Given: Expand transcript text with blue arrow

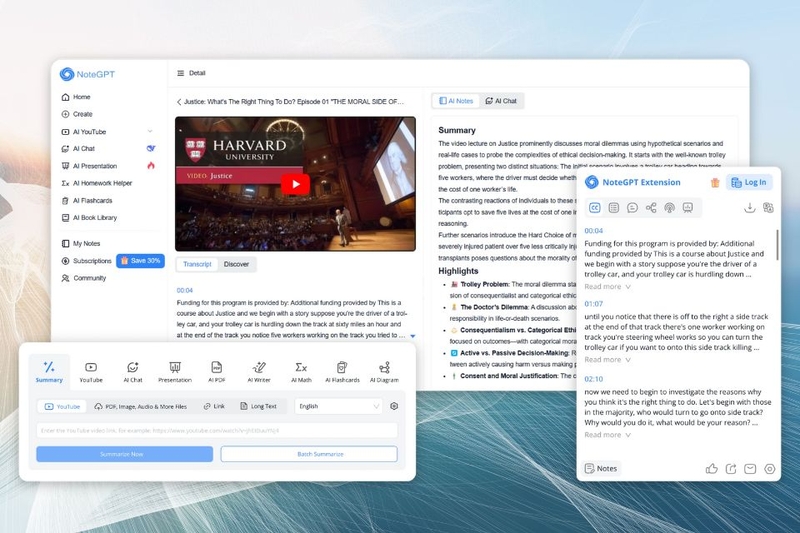Looking at the screenshot, I should click(413, 336).
